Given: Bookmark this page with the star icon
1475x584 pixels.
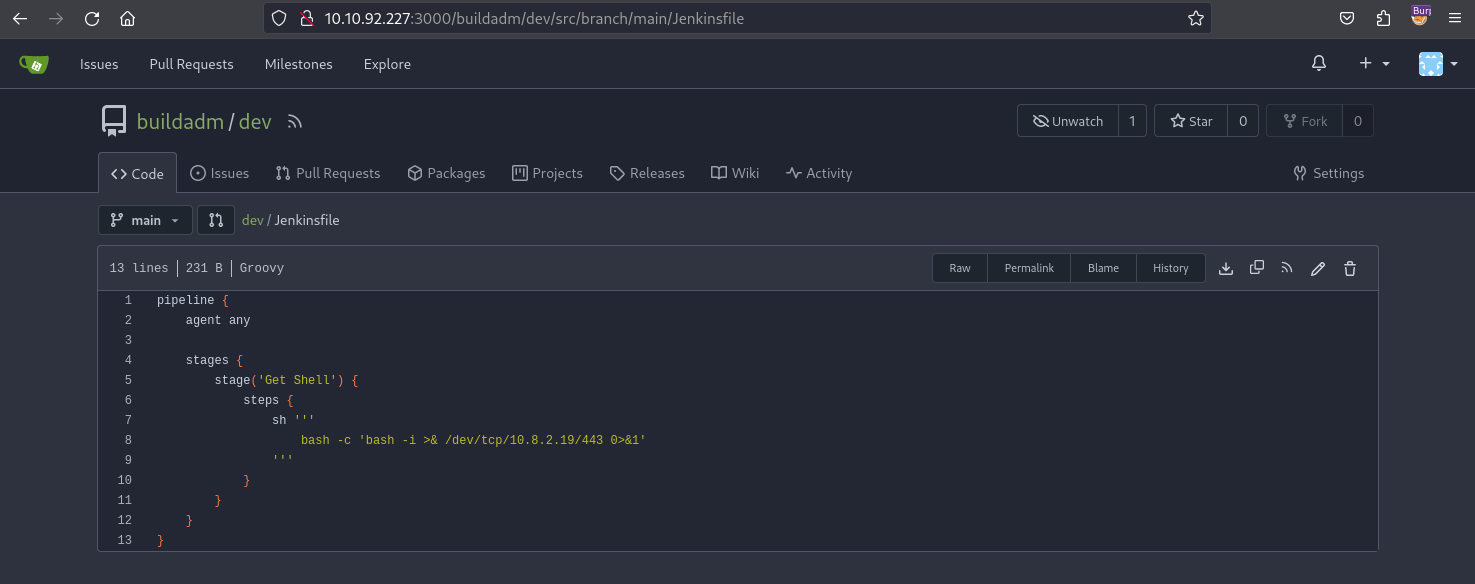Looking at the screenshot, I should [1195, 18].
